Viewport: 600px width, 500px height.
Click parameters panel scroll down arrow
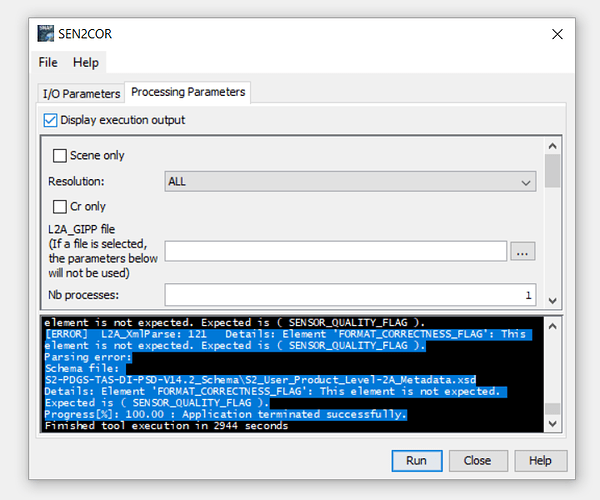[x=552, y=301]
